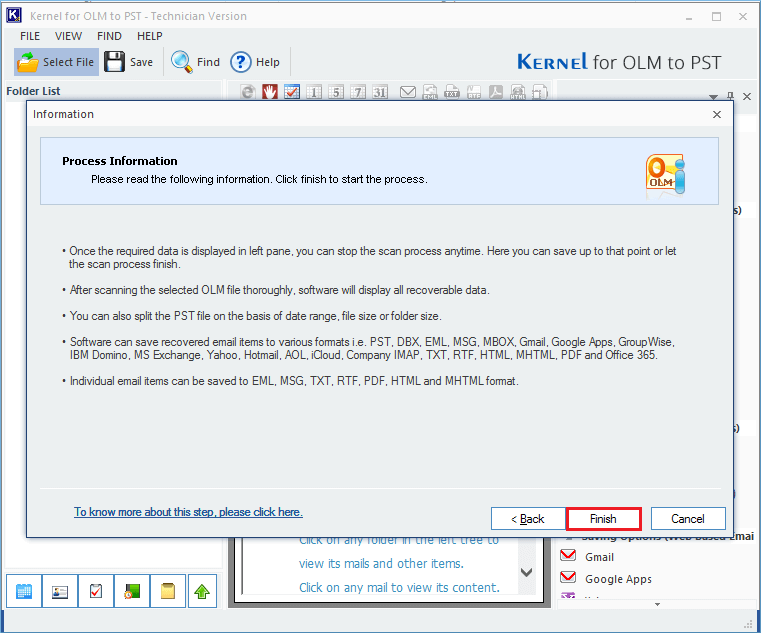Click the down chevron in the preview pane scrollbar
Viewport: 761px width, 633px height.
pos(527,572)
